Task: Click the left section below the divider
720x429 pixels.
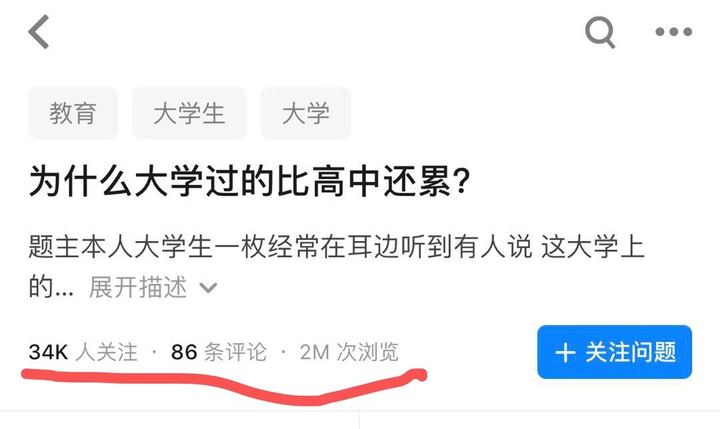Action: (x=180, y=420)
